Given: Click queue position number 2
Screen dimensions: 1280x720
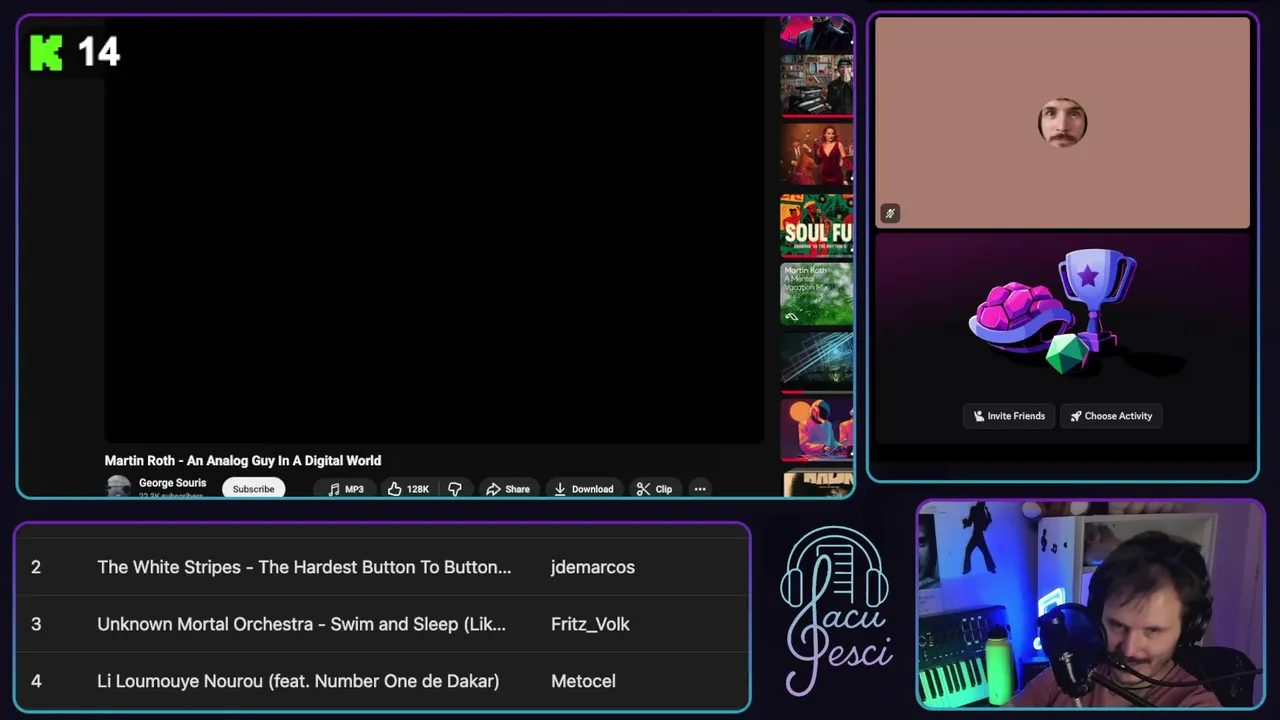Looking at the screenshot, I should [36, 567].
